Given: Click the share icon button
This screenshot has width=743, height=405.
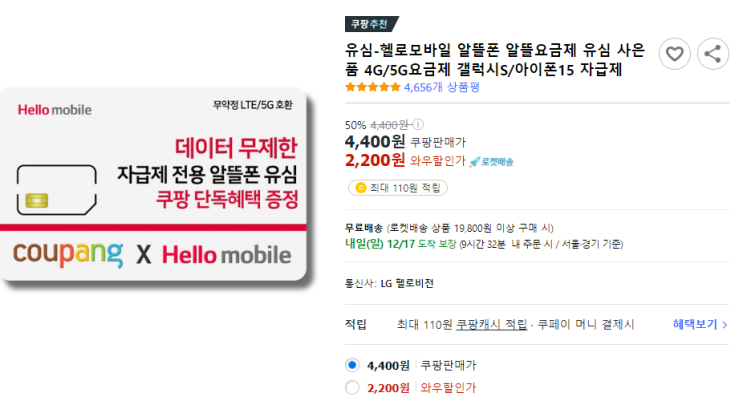Looking at the screenshot, I should pos(713,54).
